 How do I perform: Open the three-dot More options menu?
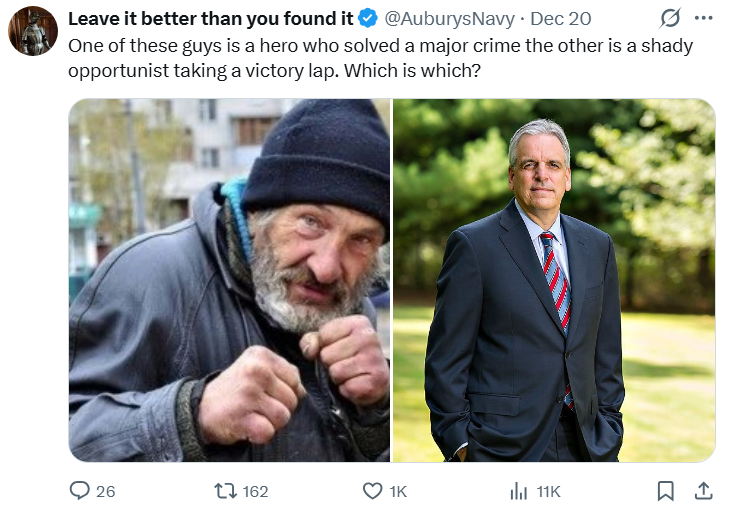pos(703,19)
